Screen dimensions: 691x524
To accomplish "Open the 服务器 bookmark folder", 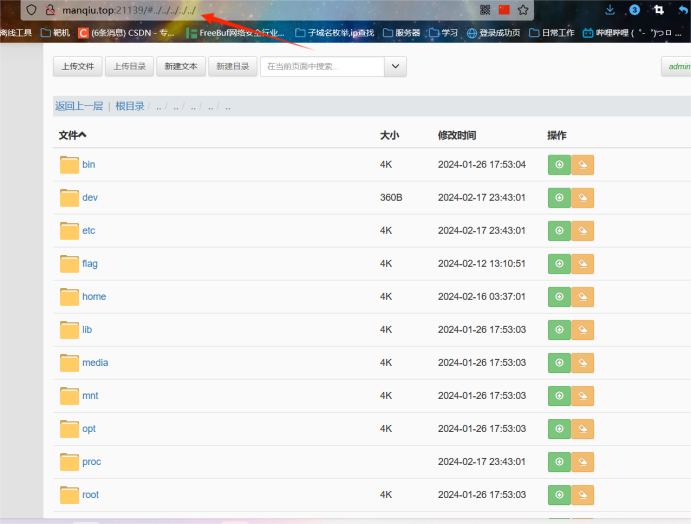I will (401, 33).
